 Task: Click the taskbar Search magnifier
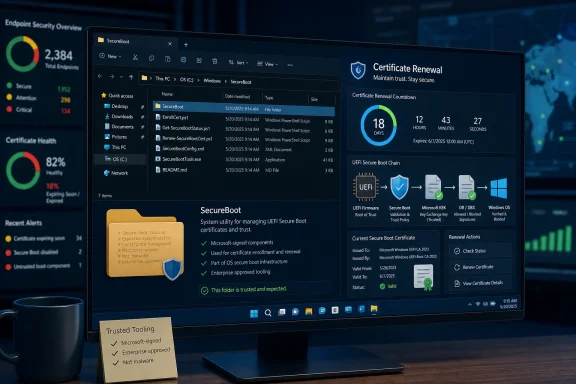click(x=268, y=313)
